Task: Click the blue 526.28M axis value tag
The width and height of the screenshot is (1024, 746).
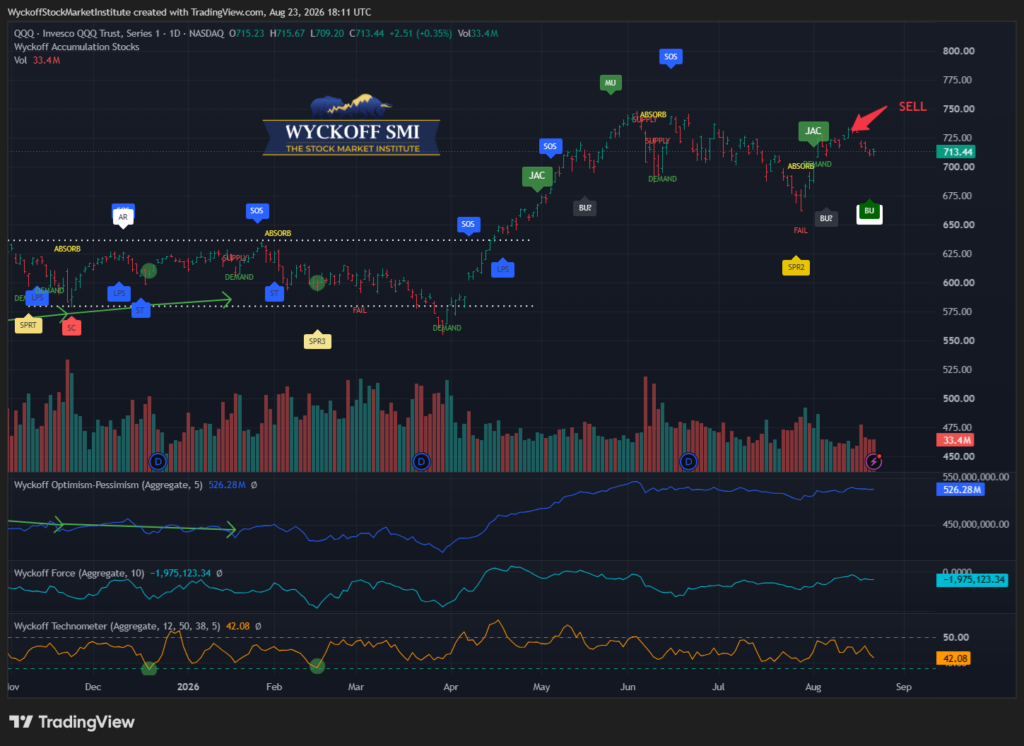Action: tap(961, 490)
